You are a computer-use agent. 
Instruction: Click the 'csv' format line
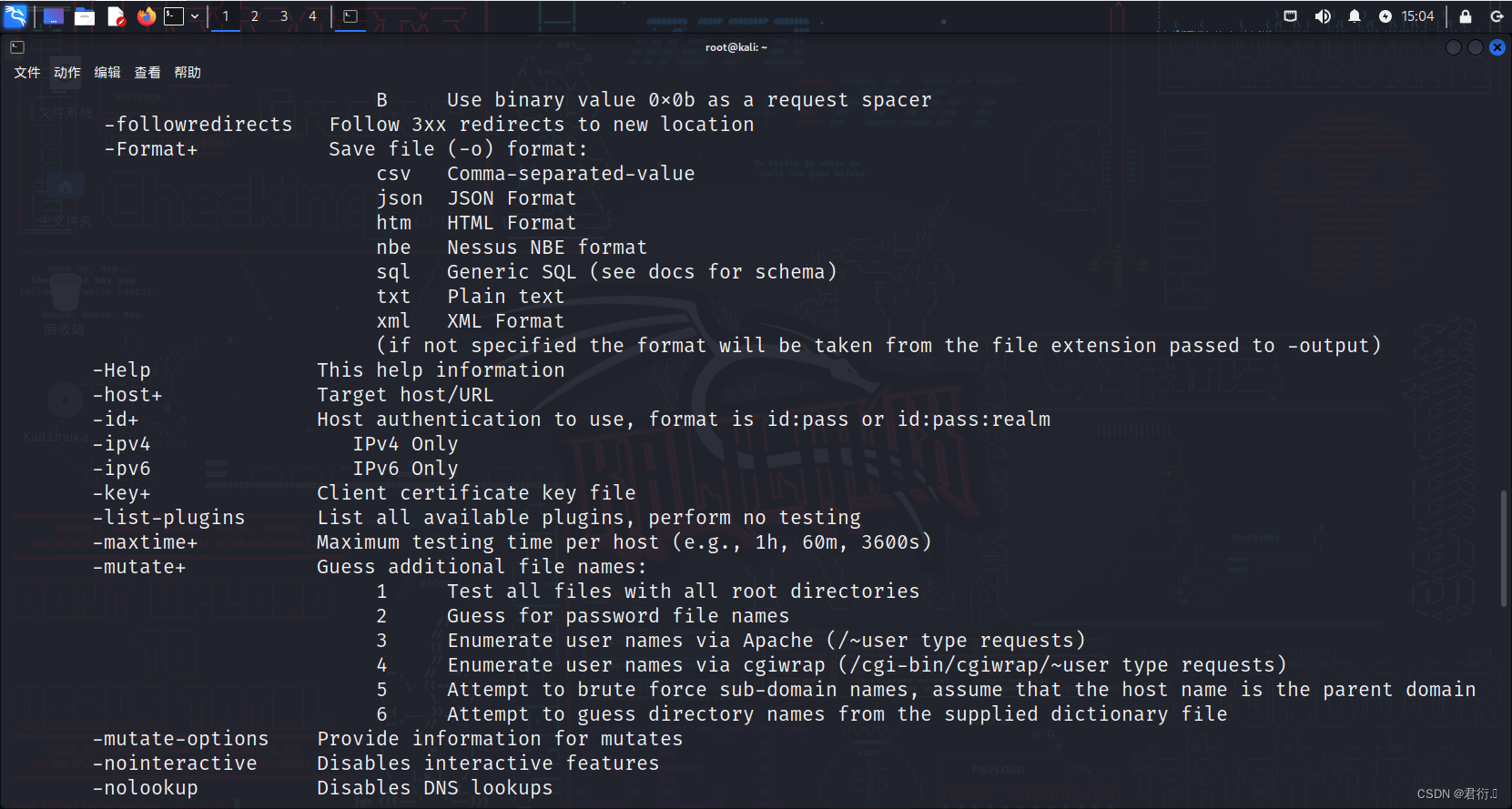coord(535,174)
